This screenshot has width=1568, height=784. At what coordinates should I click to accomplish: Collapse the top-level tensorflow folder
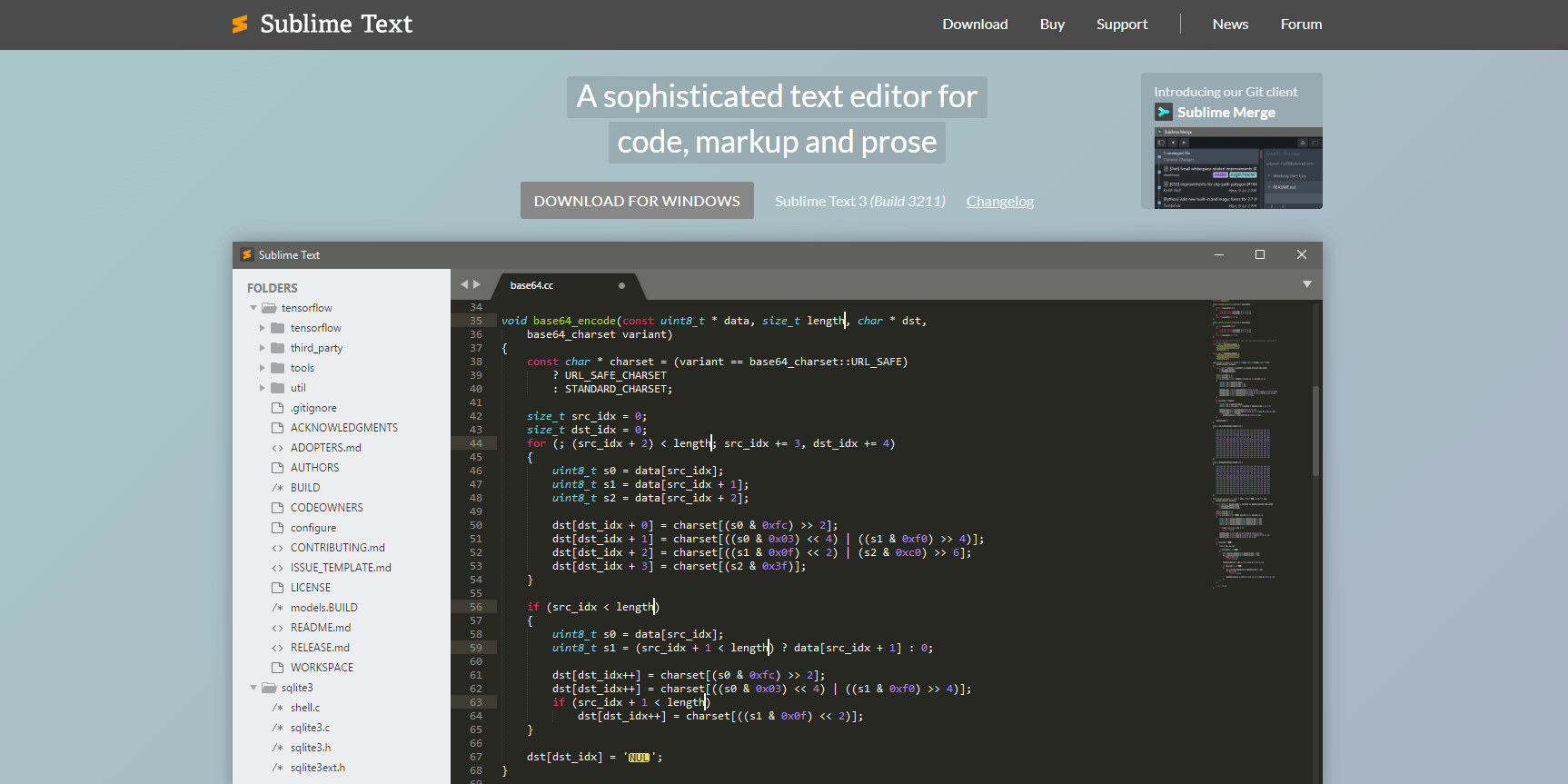[x=253, y=308]
